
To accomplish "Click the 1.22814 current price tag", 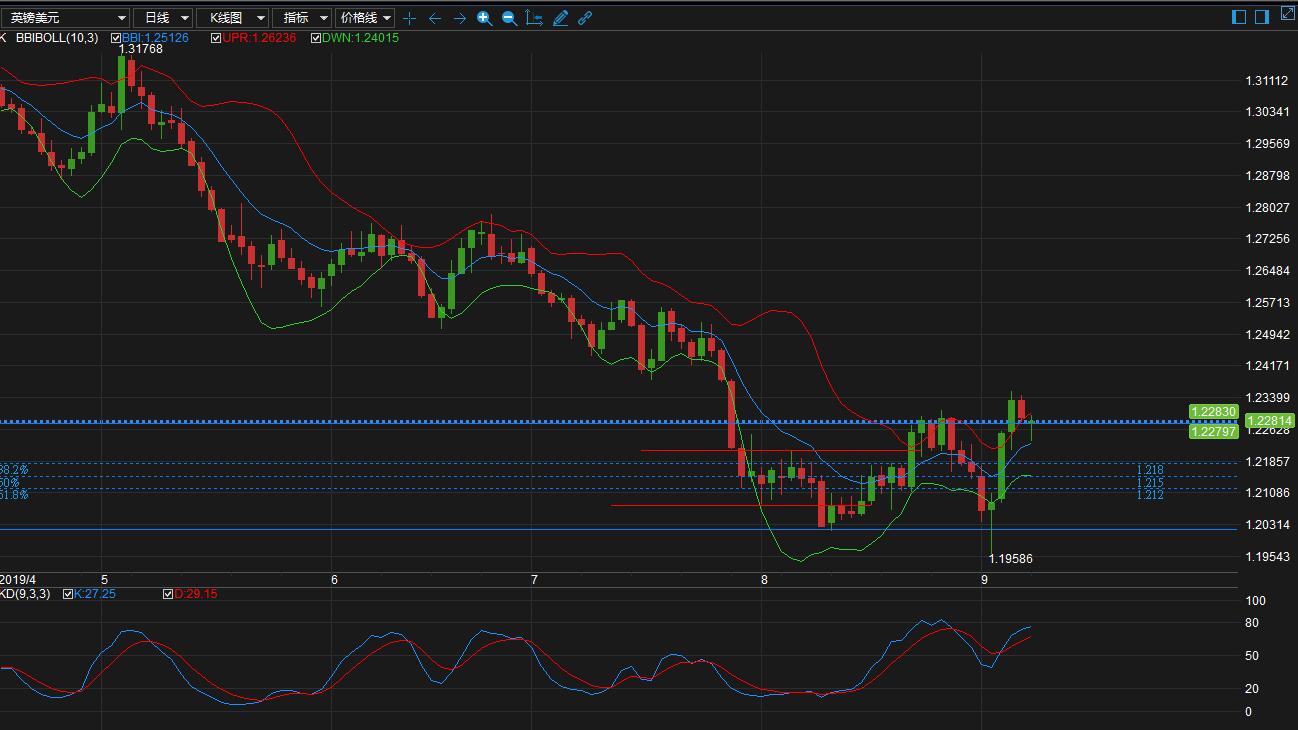I will click(x=1269, y=421).
